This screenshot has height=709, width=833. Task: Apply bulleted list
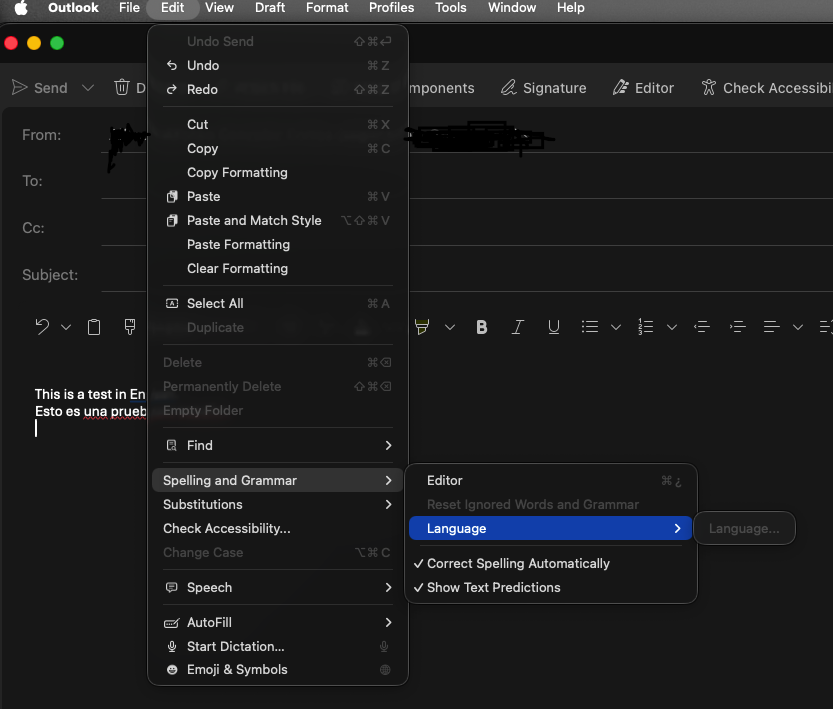coord(590,327)
